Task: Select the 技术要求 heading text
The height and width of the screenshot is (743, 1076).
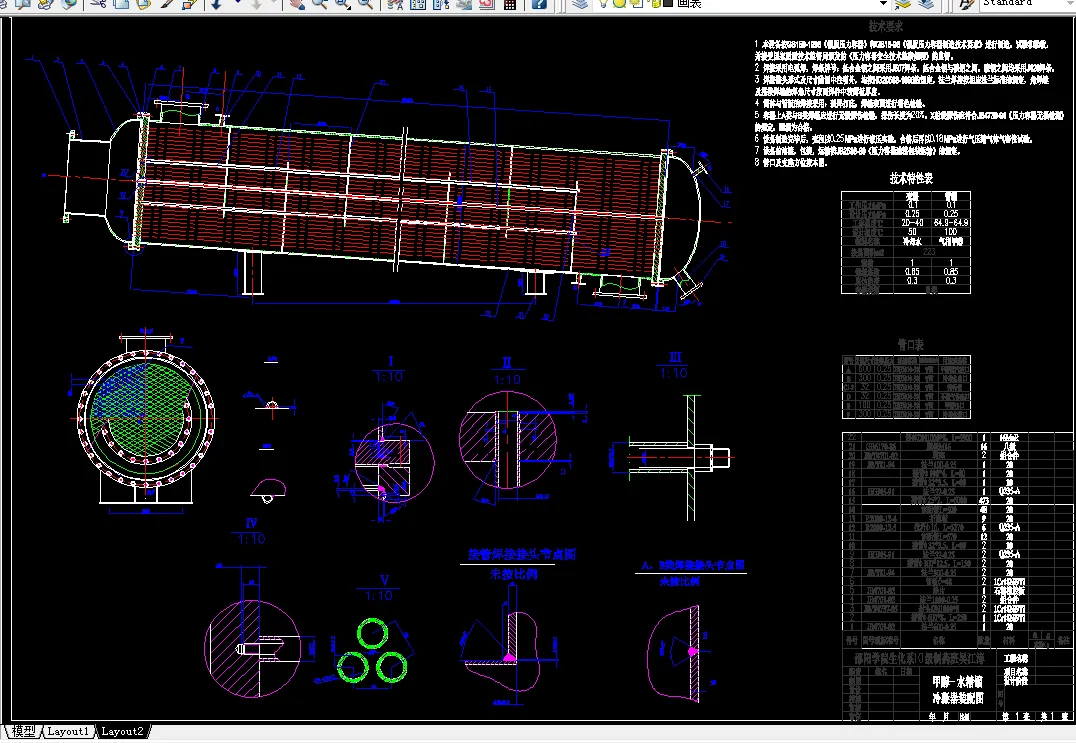Action: pyautogui.click(x=886, y=26)
